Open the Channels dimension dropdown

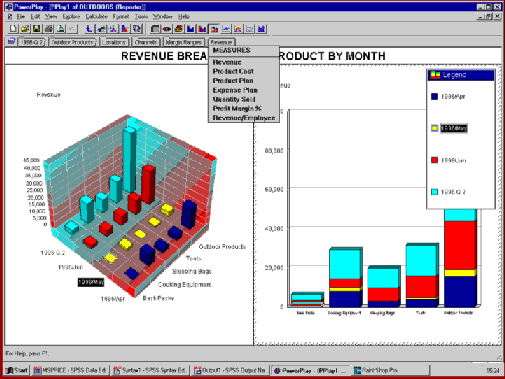point(146,42)
